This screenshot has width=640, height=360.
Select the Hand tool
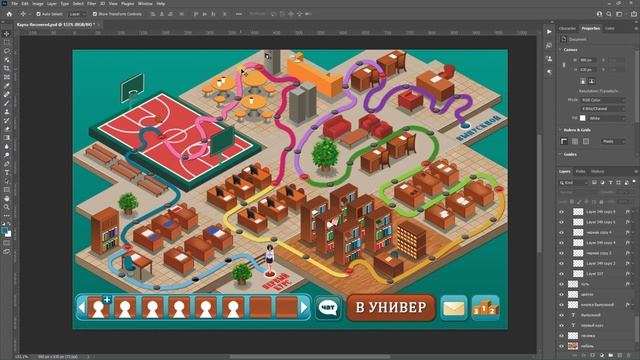7,198
